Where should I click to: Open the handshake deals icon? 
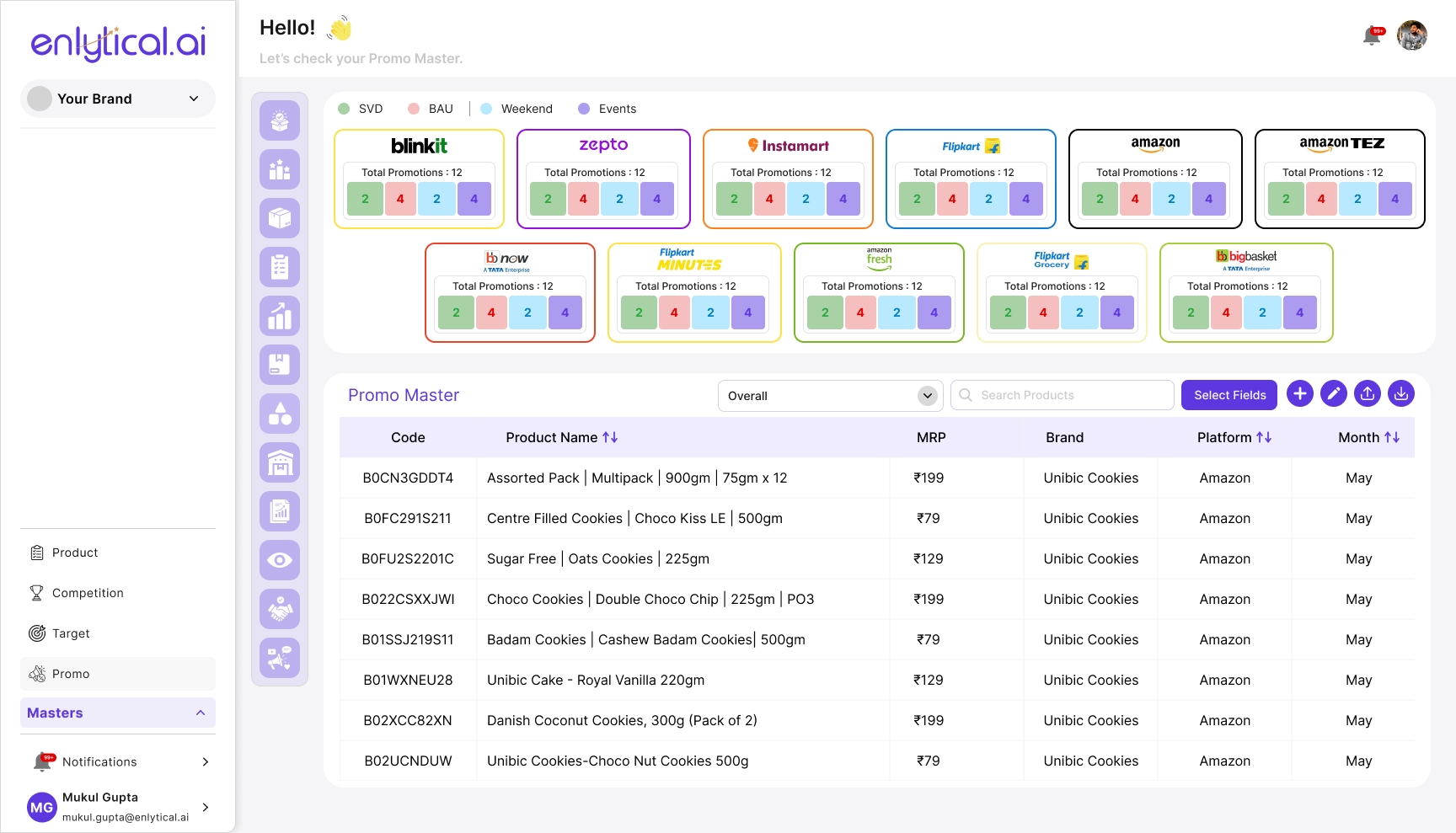coord(280,609)
